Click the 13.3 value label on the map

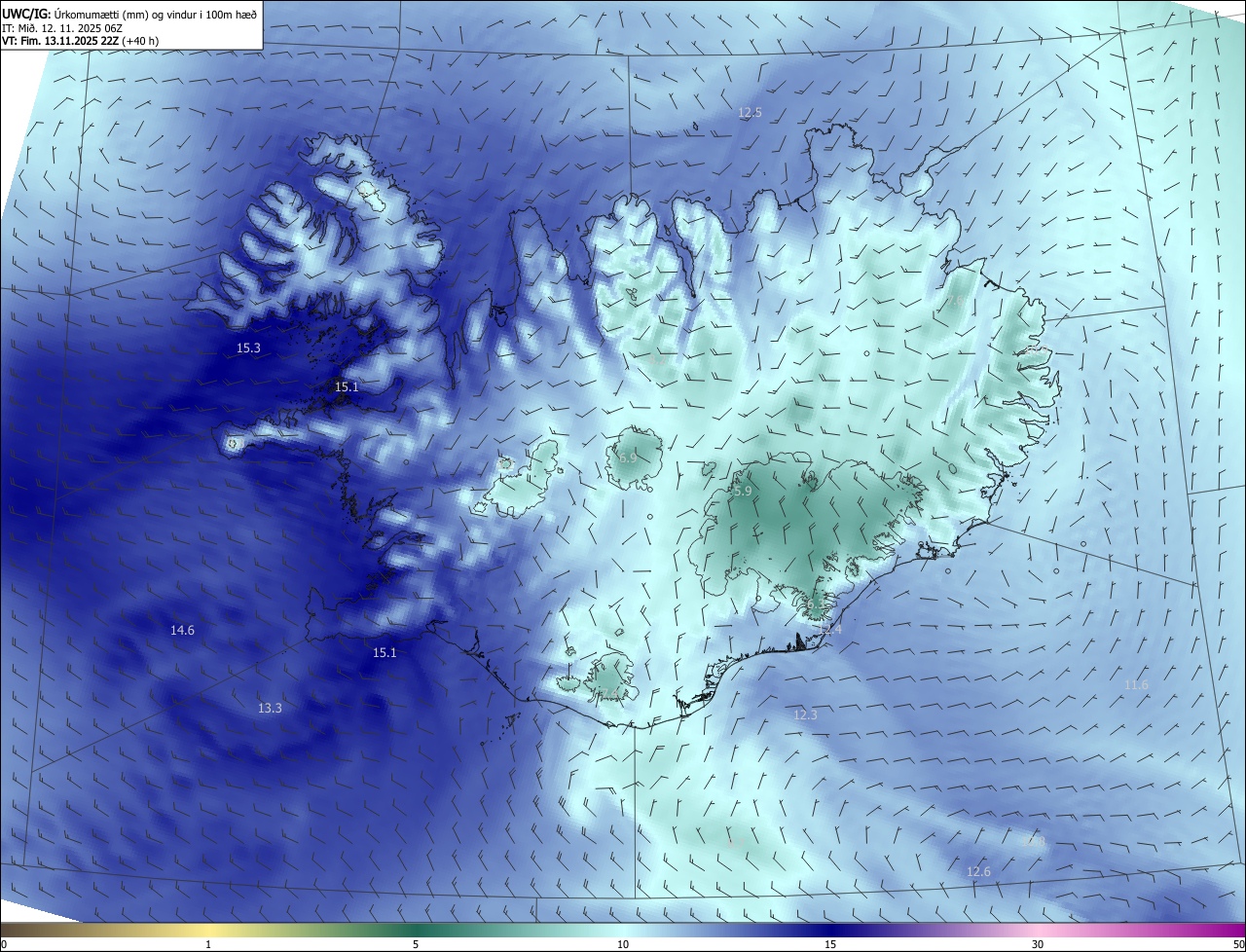[270, 709]
